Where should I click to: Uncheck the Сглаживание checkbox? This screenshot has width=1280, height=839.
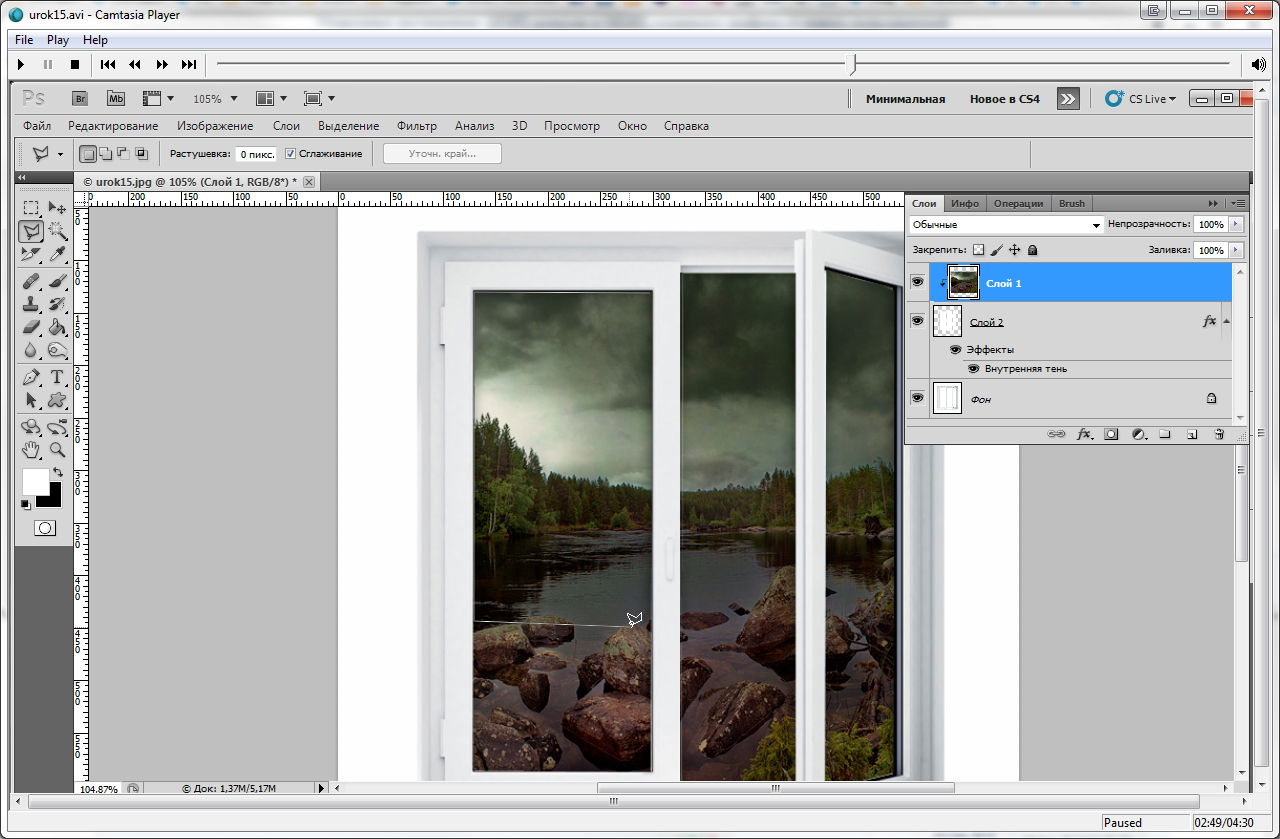[x=290, y=154]
